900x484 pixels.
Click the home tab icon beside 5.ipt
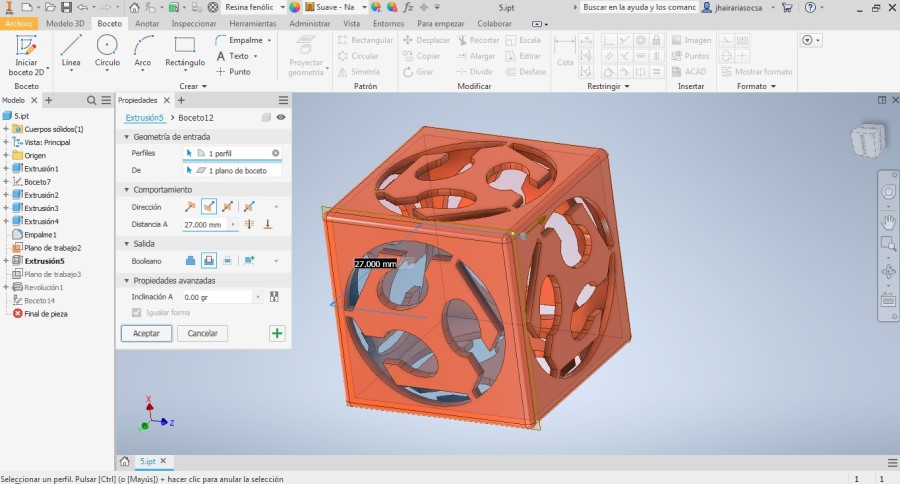[x=125, y=461]
